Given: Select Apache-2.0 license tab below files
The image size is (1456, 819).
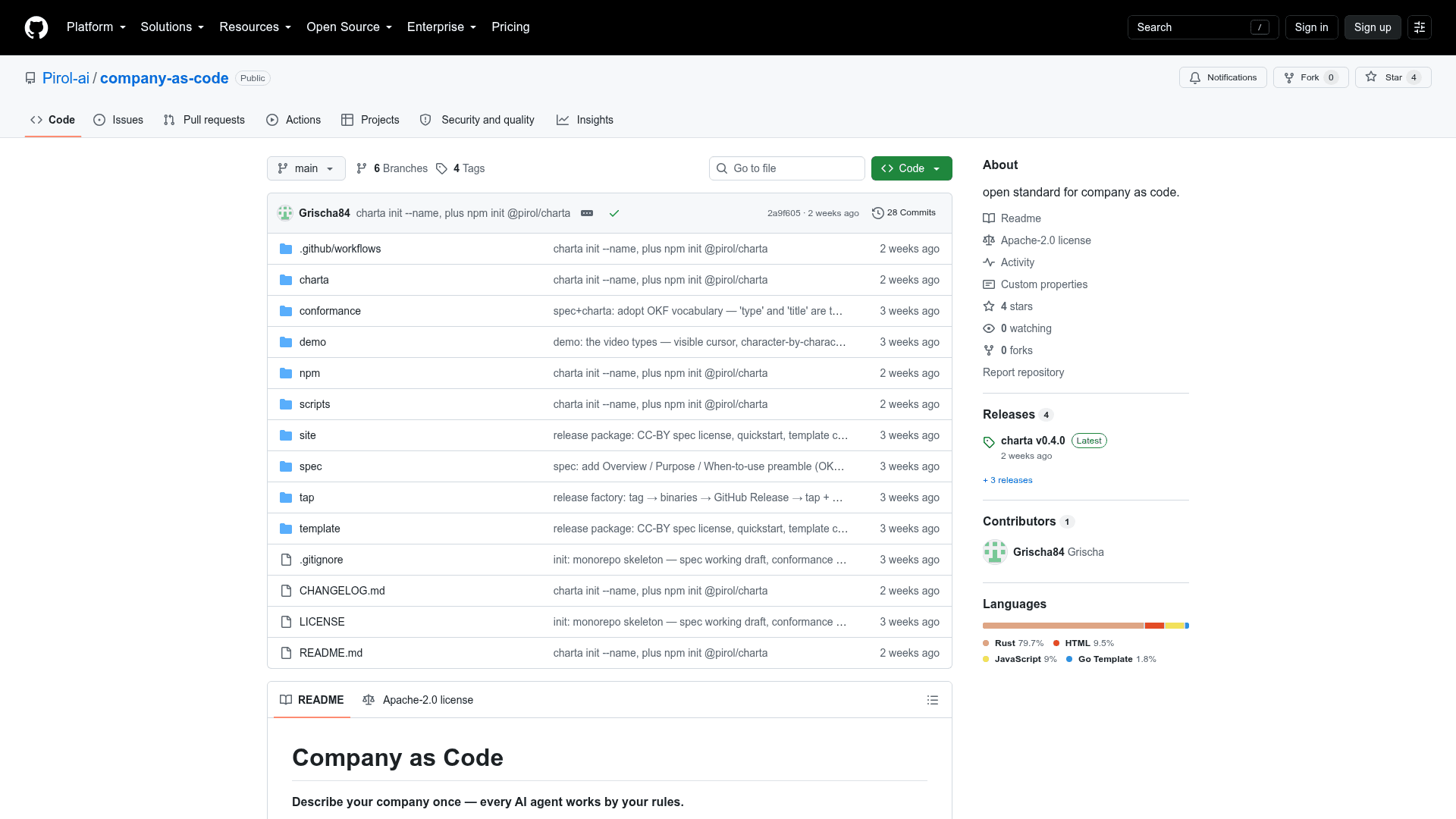Looking at the screenshot, I should 418,700.
